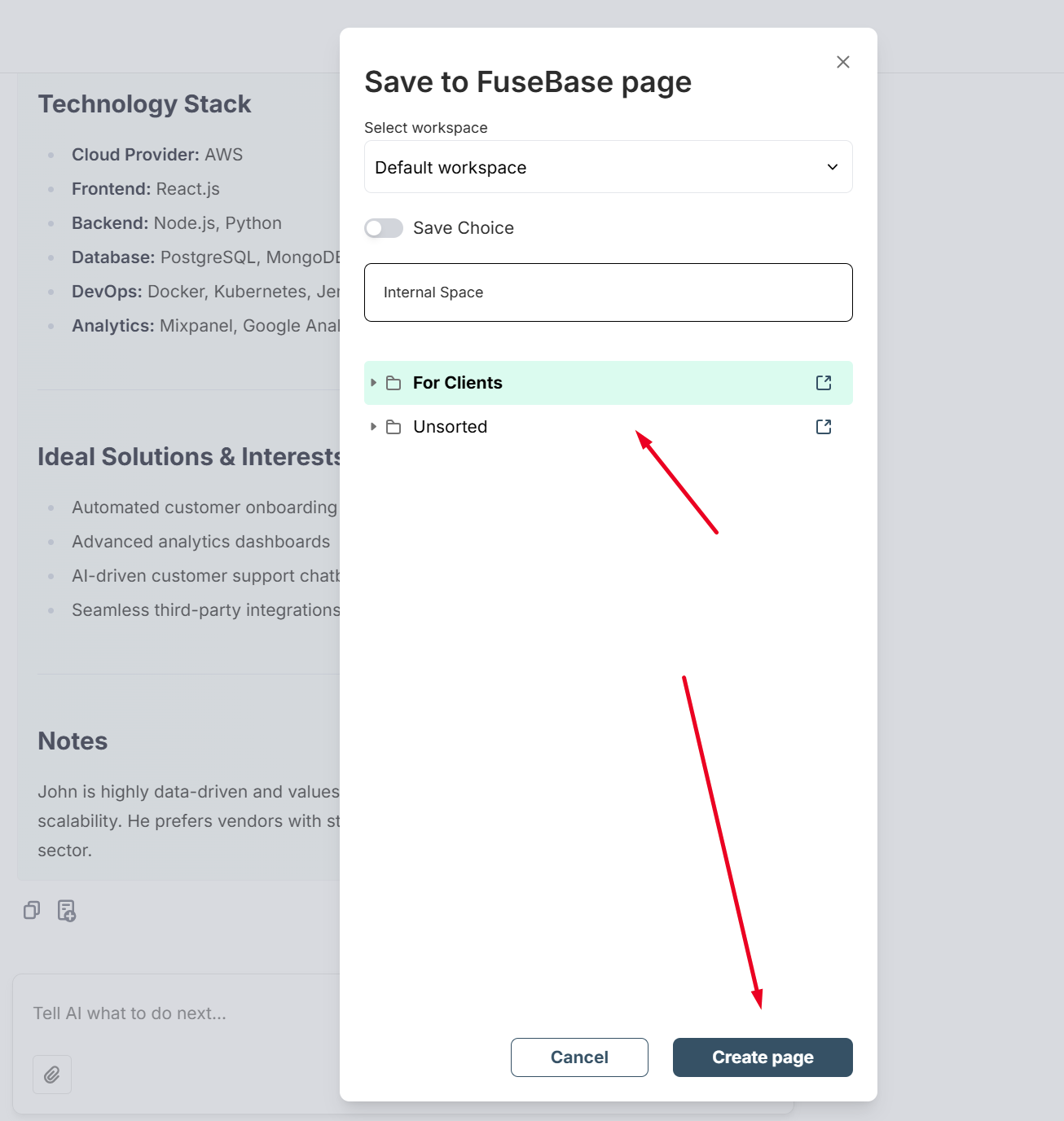Open the Select workspace dropdown

[x=609, y=167]
